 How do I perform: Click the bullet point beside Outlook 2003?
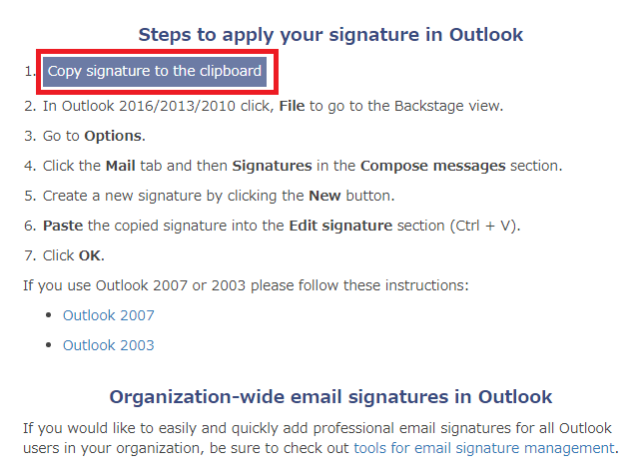point(47,346)
